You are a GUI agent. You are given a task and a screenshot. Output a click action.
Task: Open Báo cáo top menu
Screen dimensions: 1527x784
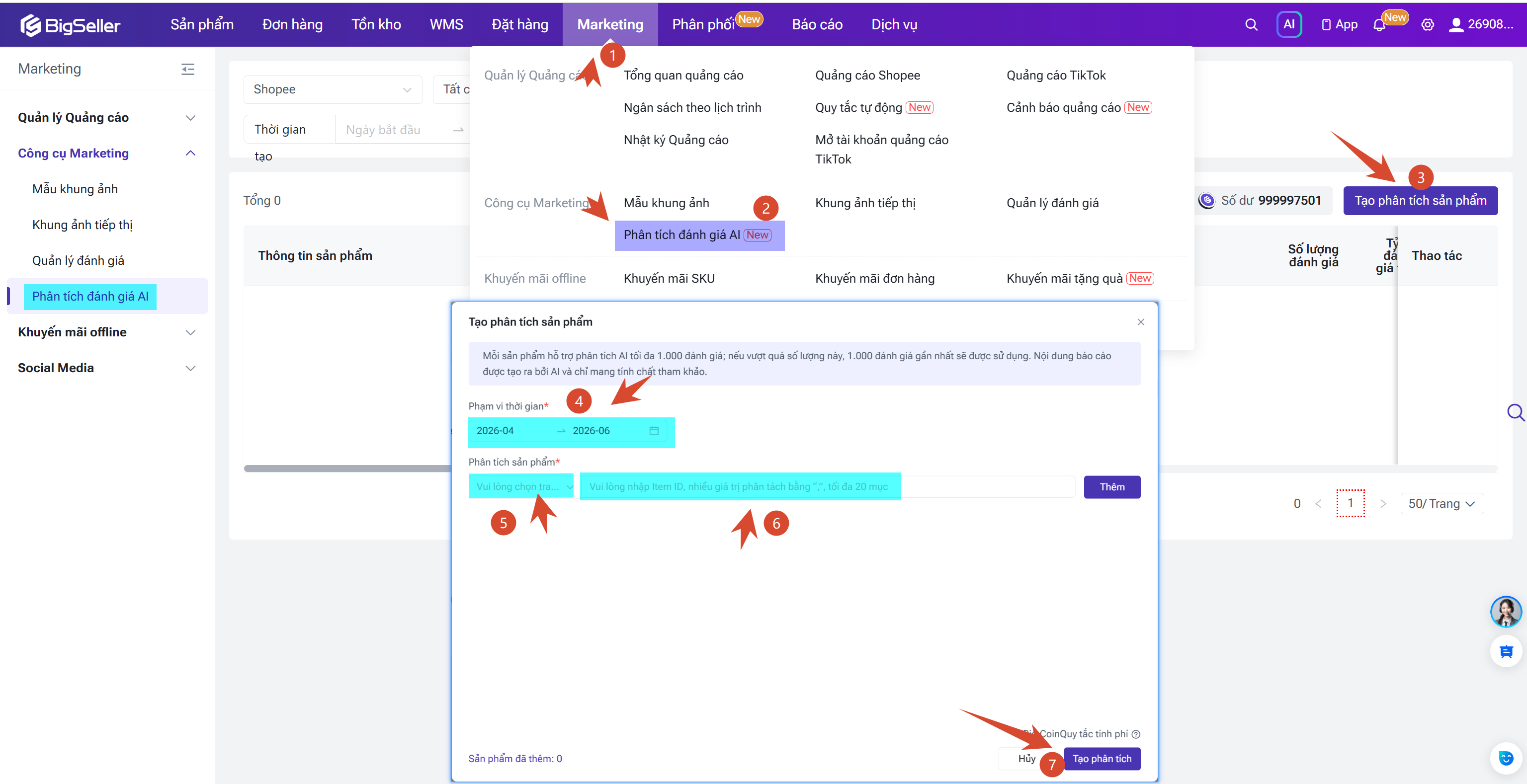click(x=817, y=25)
